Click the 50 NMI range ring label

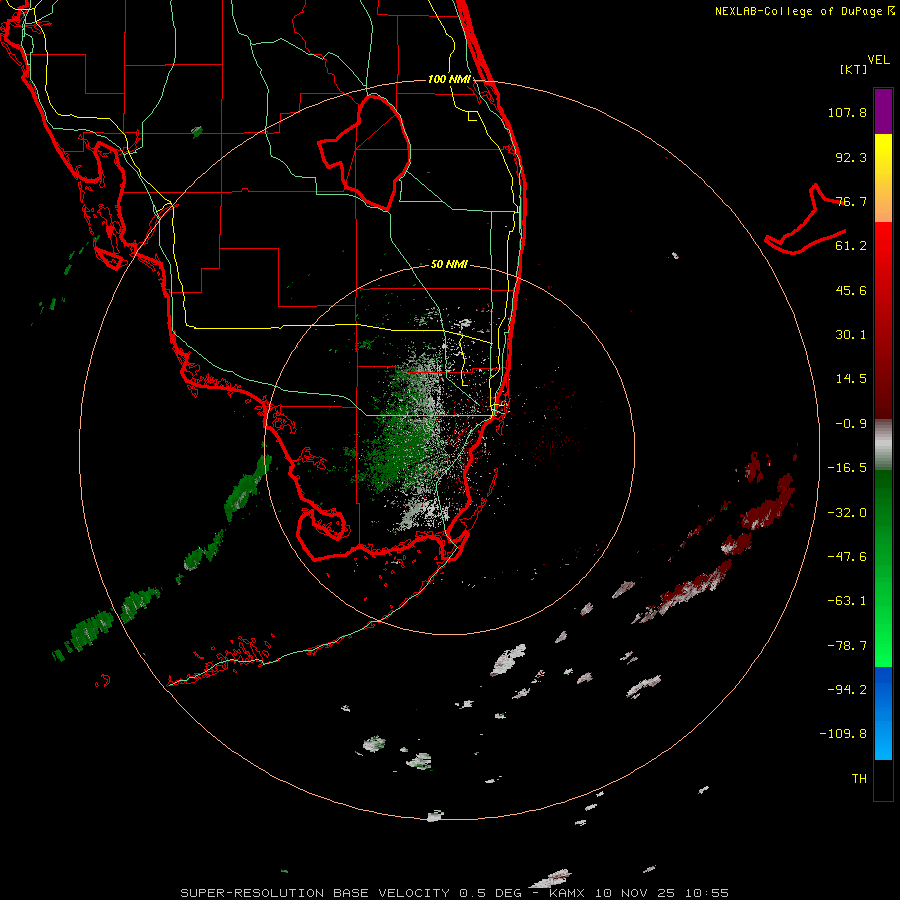click(449, 265)
